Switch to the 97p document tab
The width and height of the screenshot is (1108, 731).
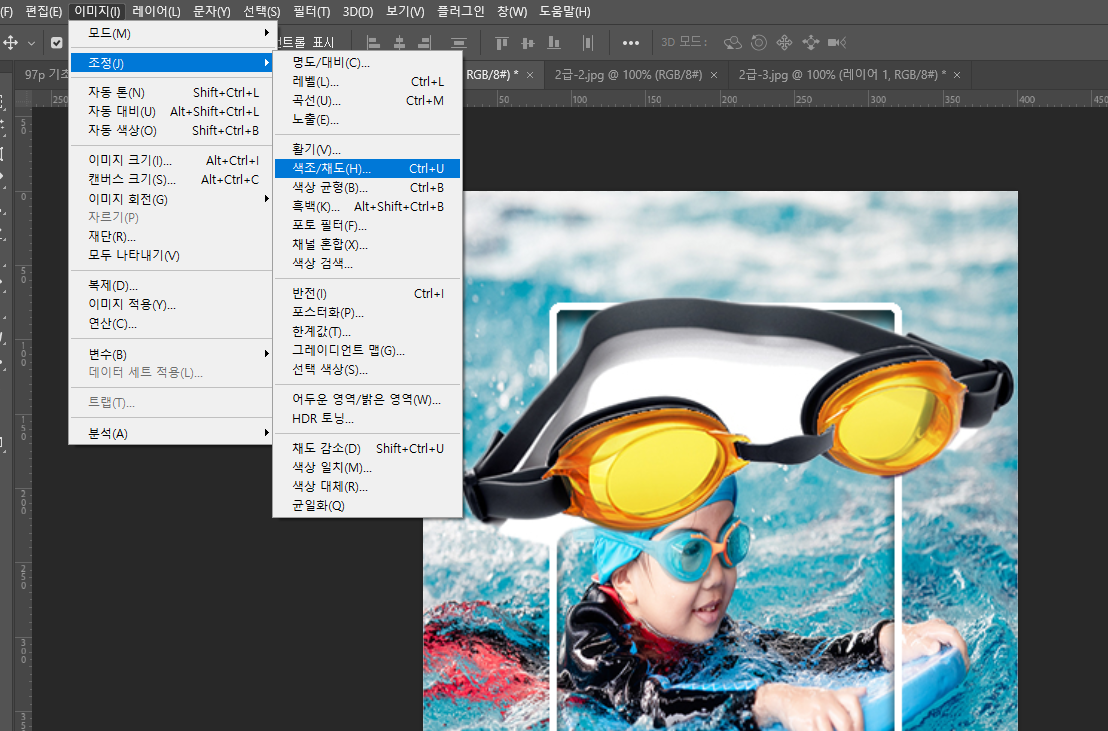(x=46, y=75)
